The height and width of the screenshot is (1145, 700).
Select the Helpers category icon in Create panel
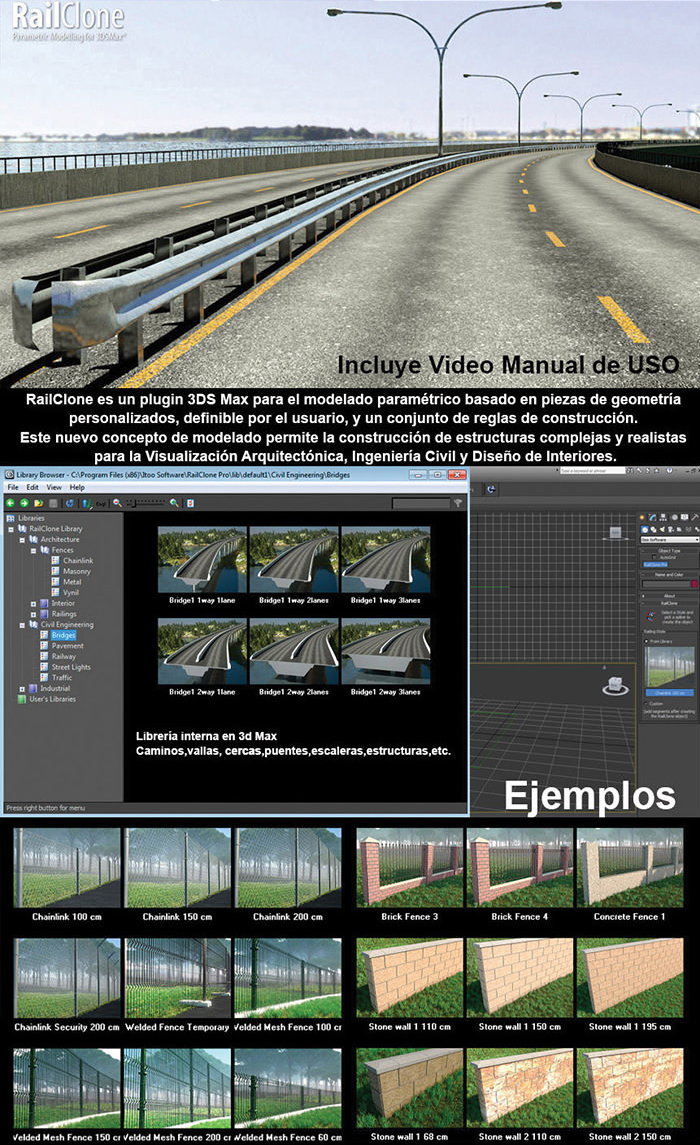pos(680,529)
